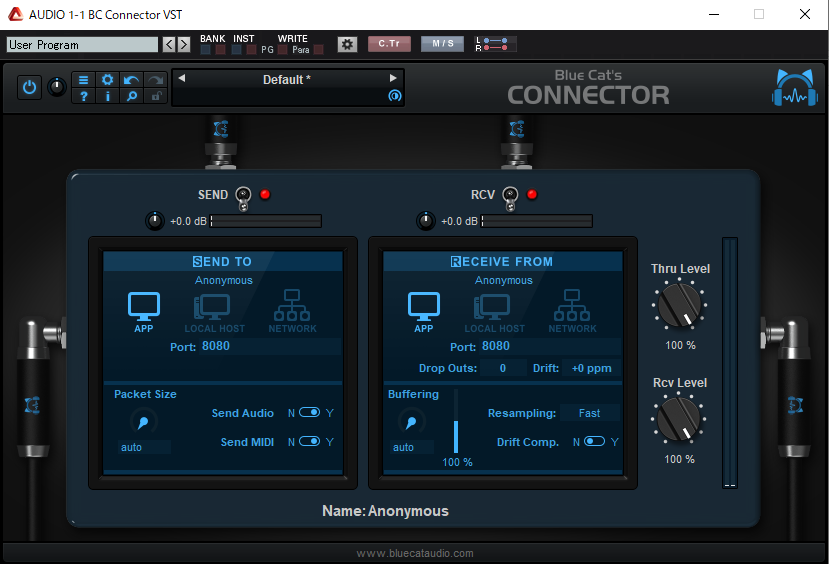Flip the SEND toggle switch
829x564 pixels.
[x=243, y=198]
